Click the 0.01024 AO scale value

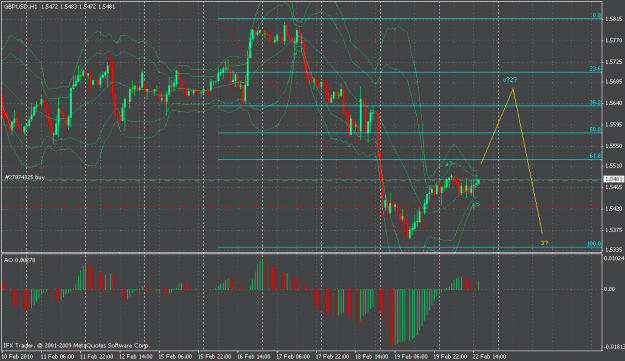614,258
